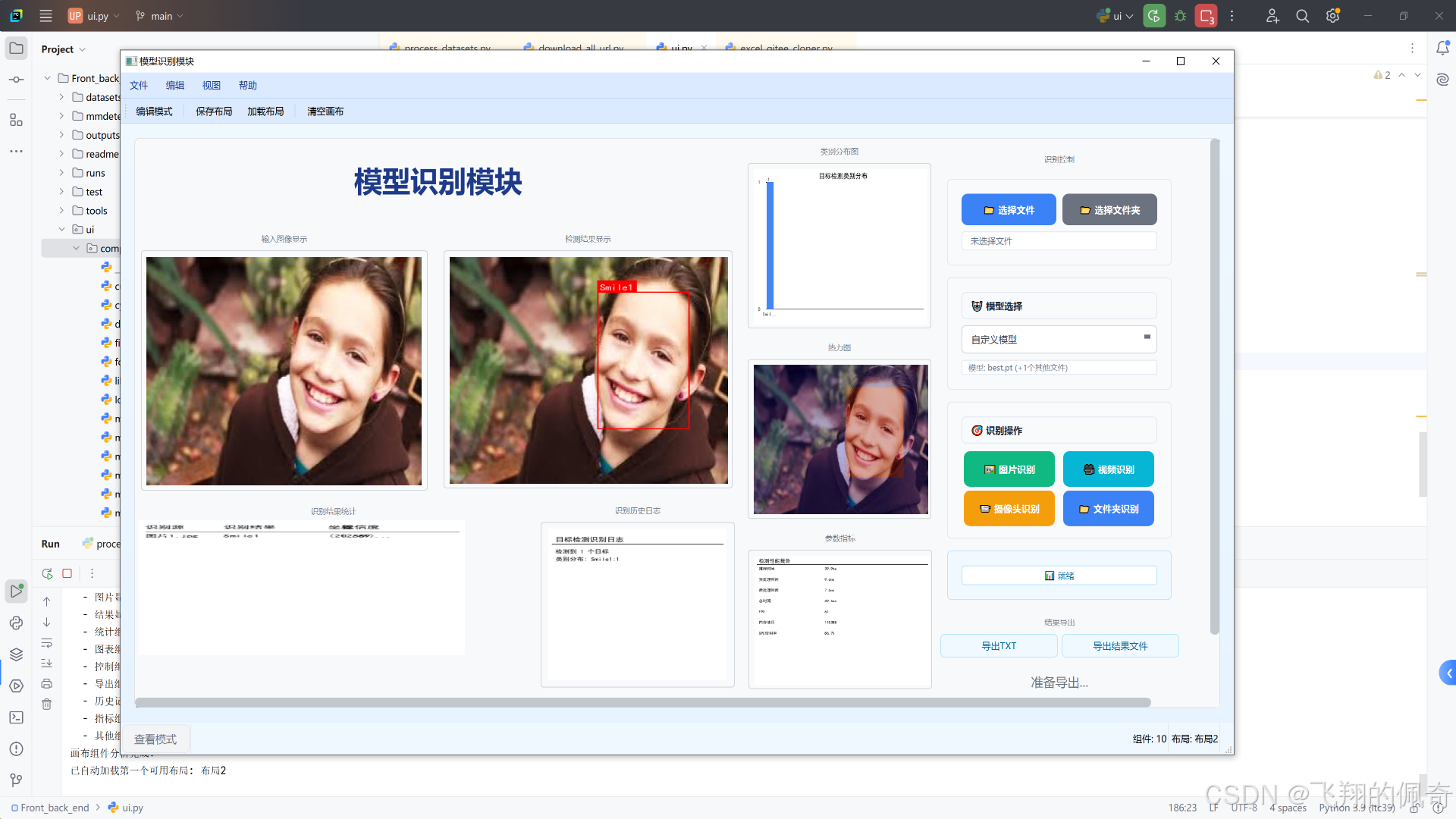Click the Soft-Wrap icon in Run panel

click(46, 643)
